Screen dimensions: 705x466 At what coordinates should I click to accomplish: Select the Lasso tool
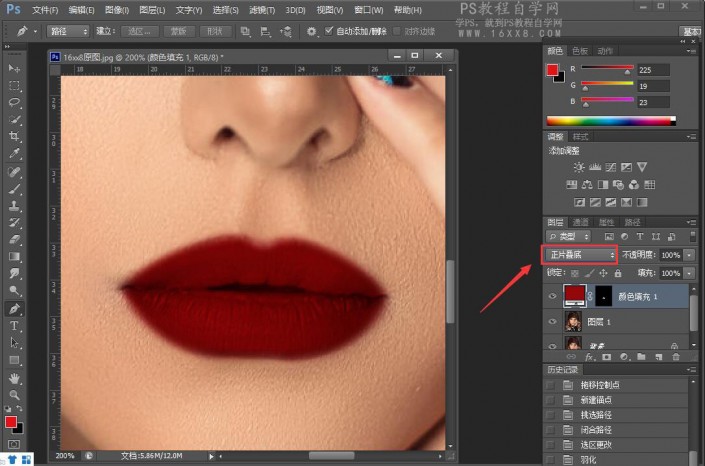(x=14, y=103)
